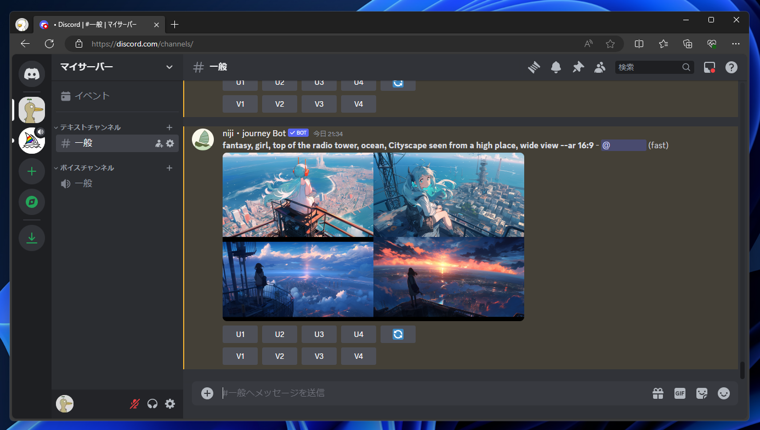Edit 一般 text channel settings gear
Viewport: 760px width, 430px height.
(x=170, y=143)
